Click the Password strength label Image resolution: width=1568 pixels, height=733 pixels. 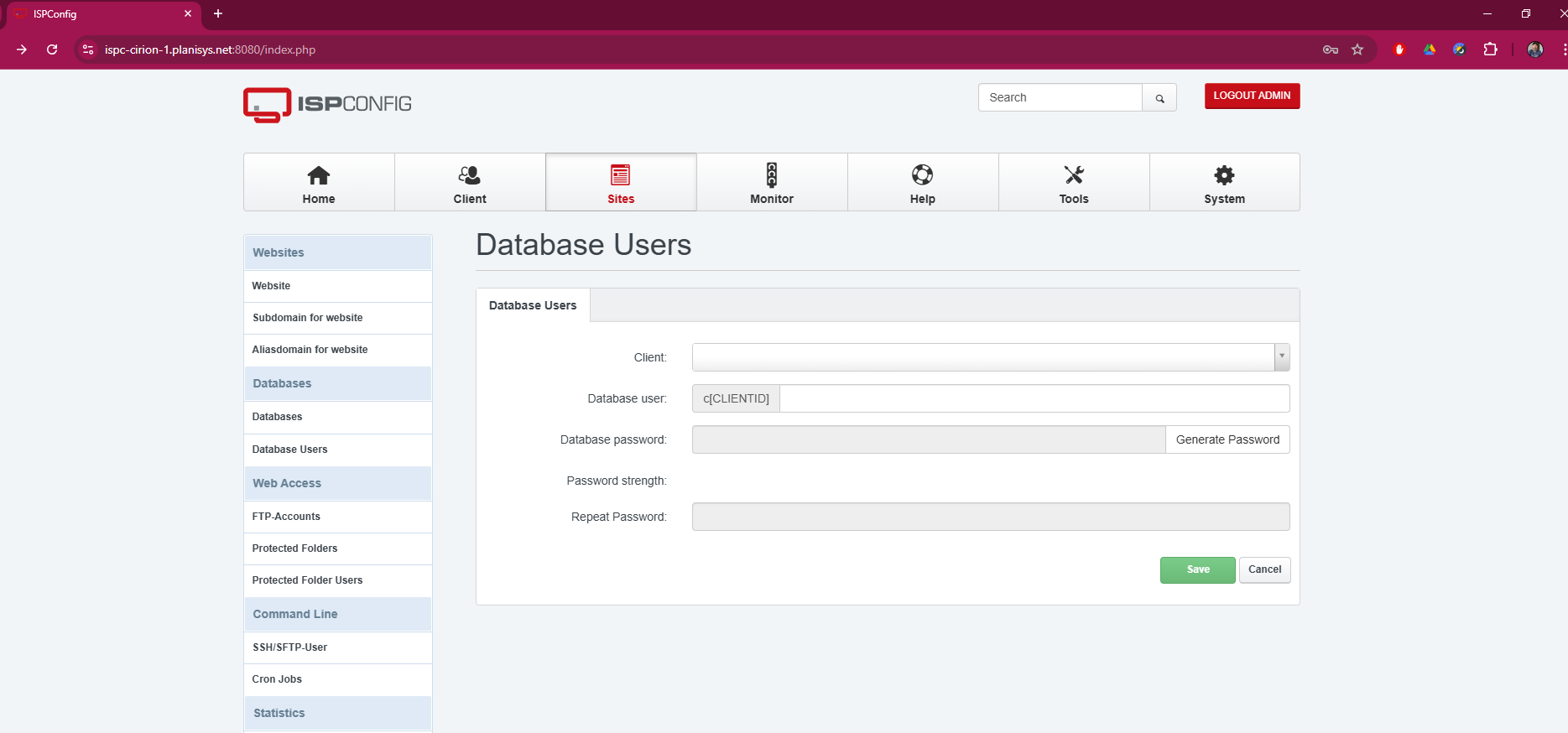pyautogui.click(x=617, y=481)
